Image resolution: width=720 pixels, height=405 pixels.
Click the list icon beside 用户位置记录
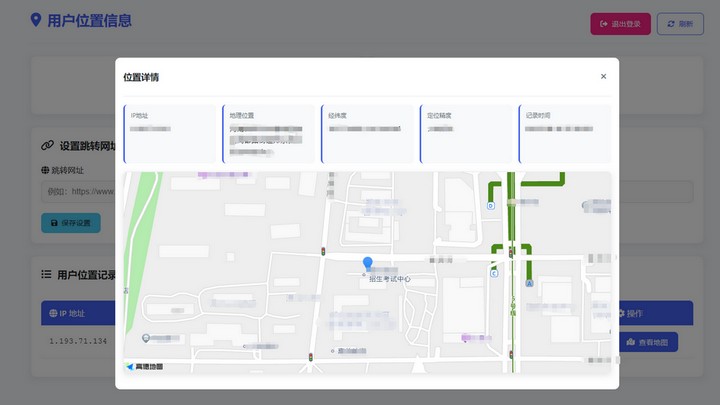coord(46,274)
